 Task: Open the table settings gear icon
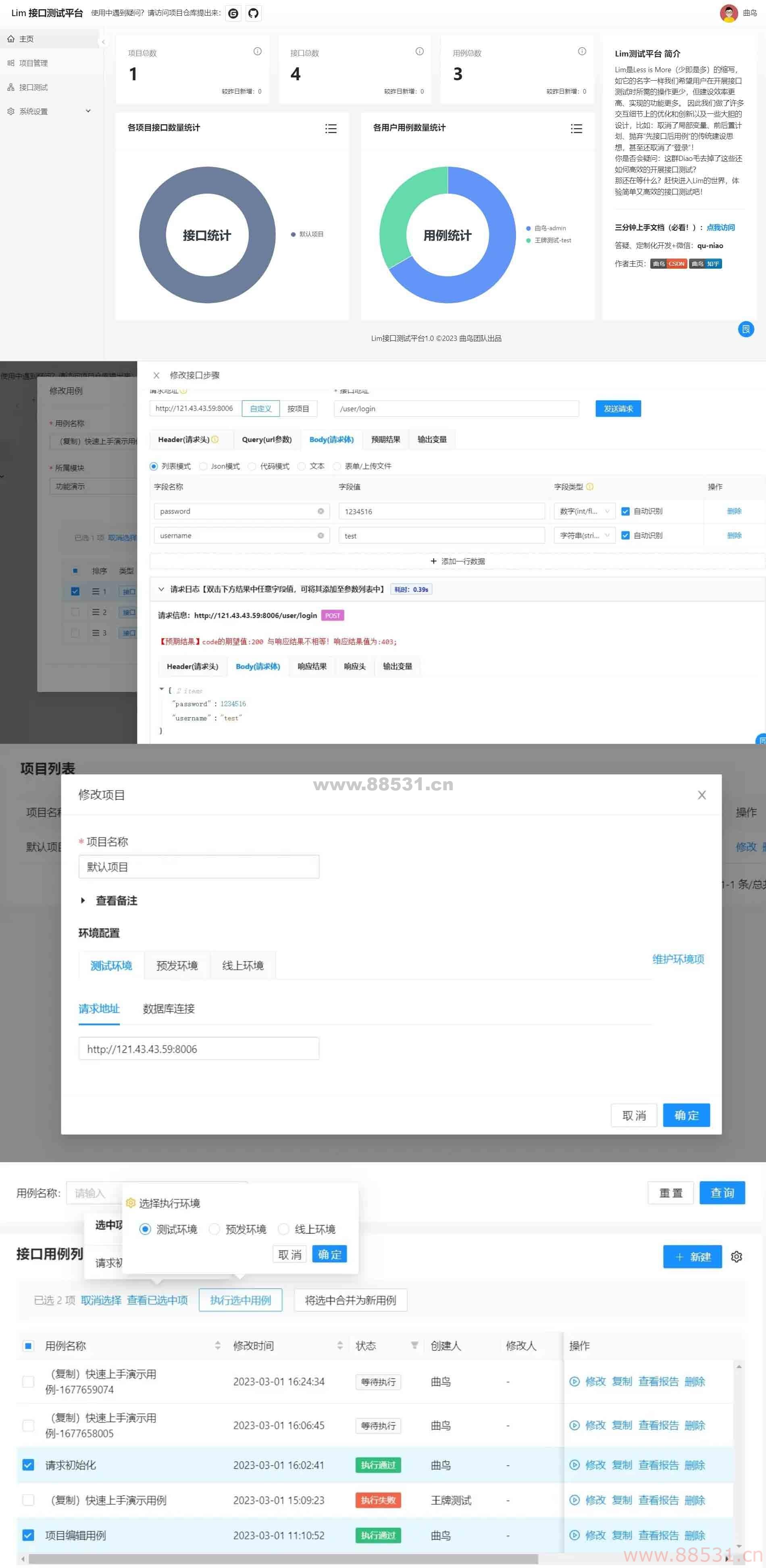click(x=736, y=1256)
